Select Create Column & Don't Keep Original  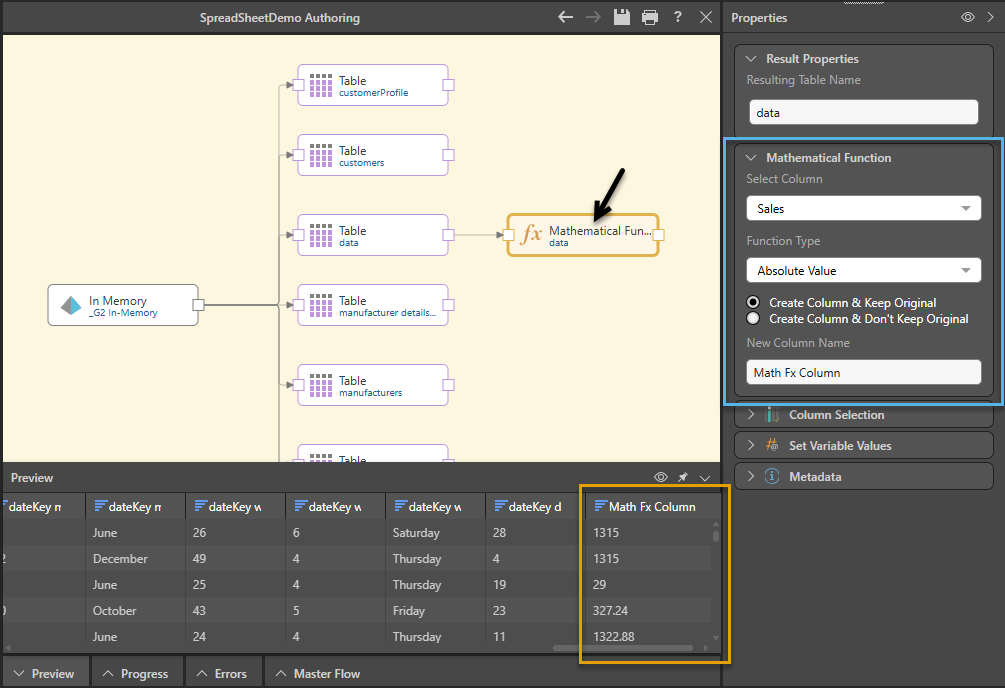753,319
